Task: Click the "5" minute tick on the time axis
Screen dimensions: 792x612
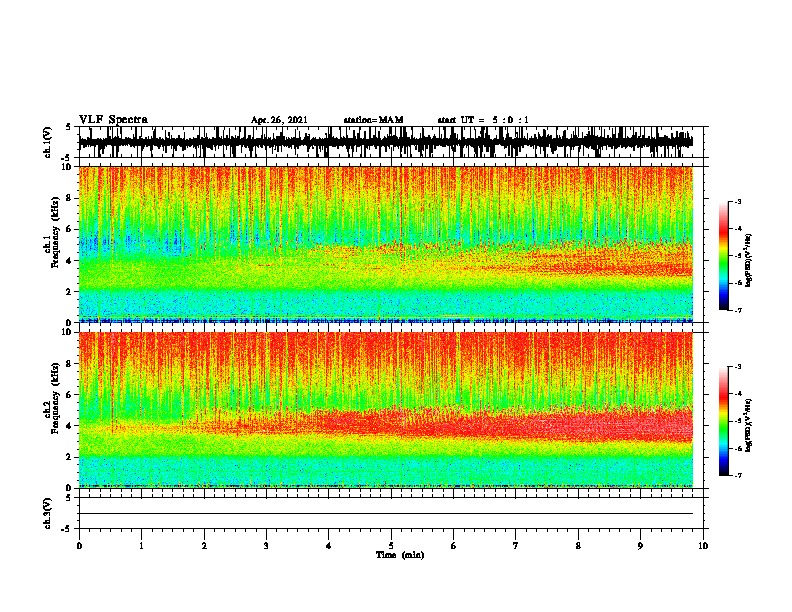Action: (x=391, y=546)
